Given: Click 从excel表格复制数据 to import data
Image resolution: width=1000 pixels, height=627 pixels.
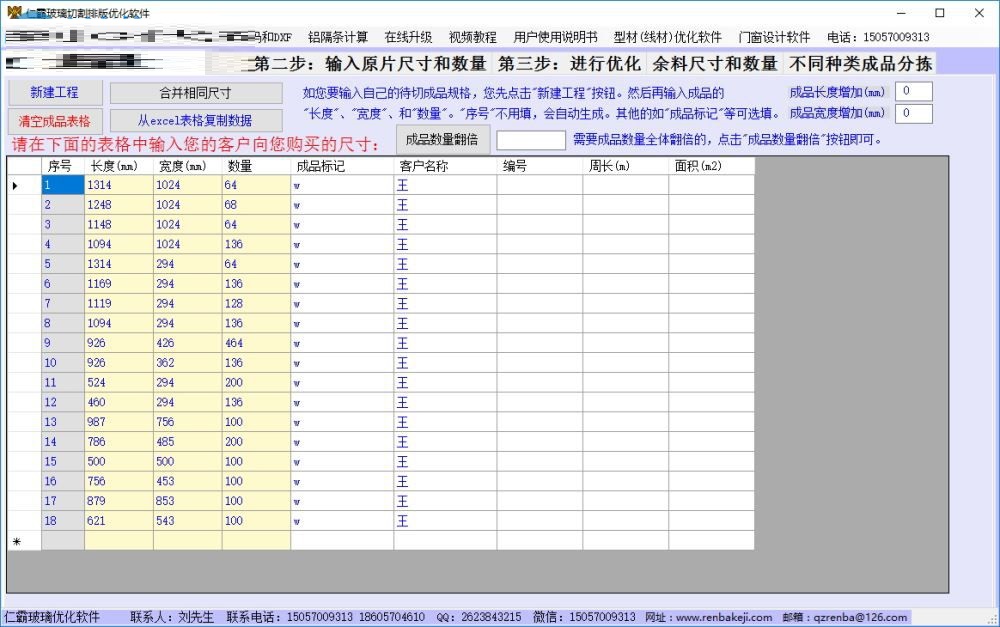Looking at the screenshot, I should coord(198,117).
